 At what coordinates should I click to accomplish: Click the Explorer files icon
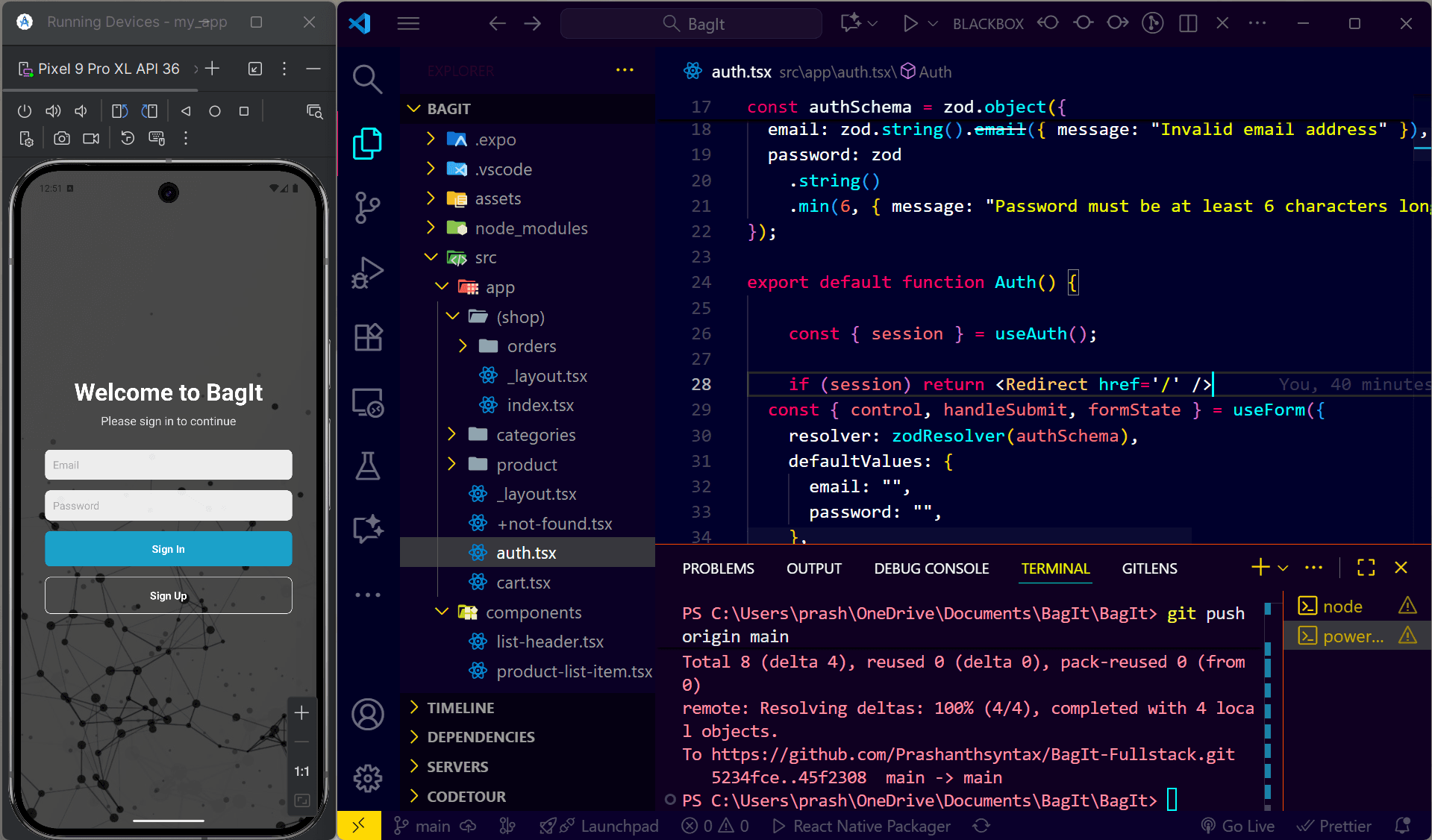[x=367, y=143]
